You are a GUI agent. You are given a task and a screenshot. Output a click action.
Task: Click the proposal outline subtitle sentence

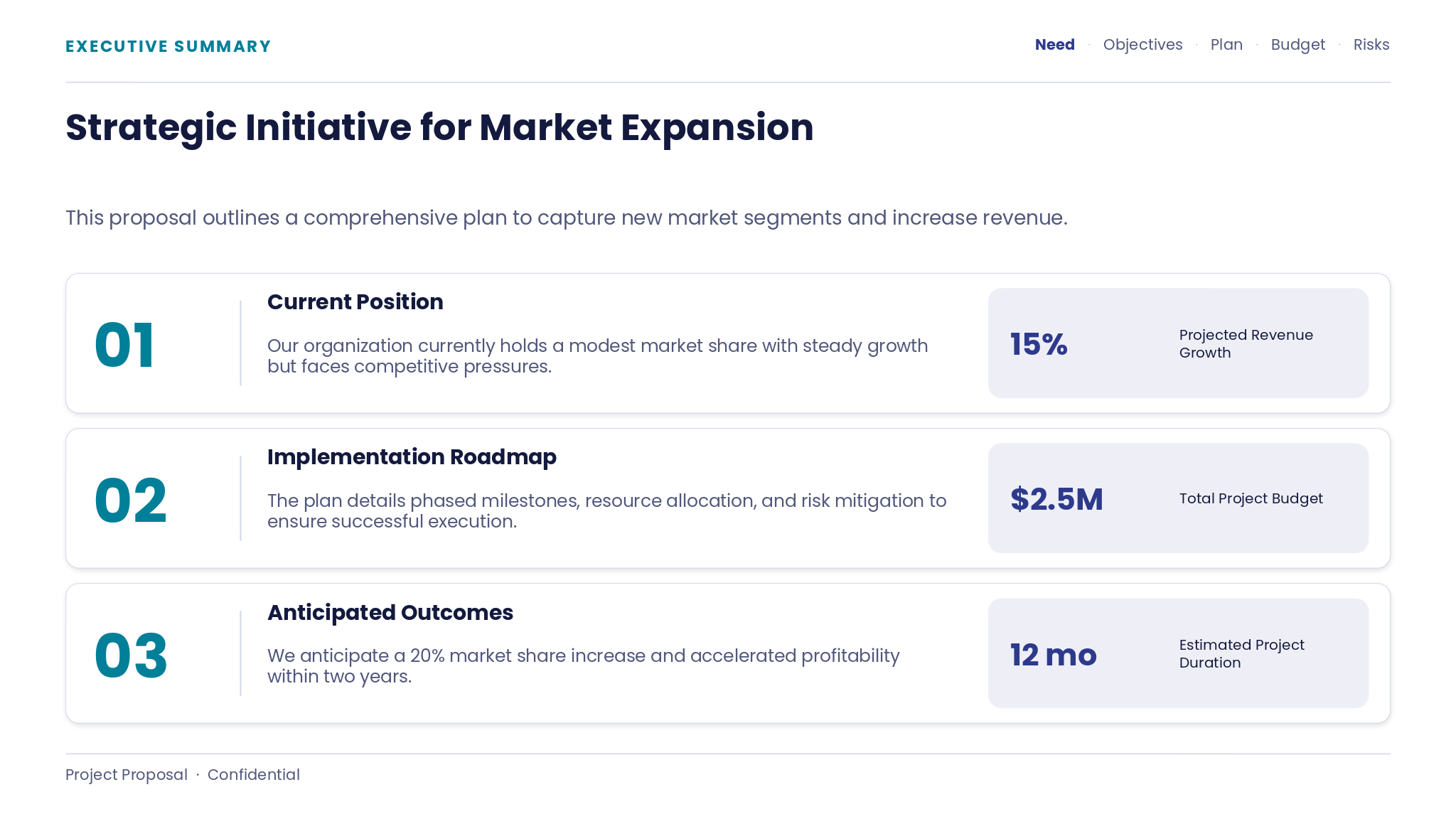(x=567, y=218)
